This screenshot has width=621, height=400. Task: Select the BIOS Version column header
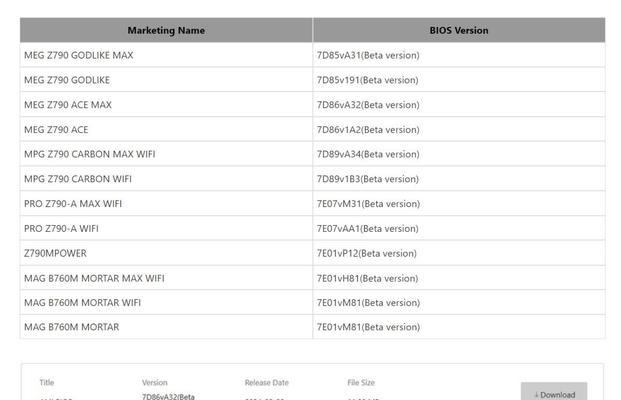tap(459, 30)
